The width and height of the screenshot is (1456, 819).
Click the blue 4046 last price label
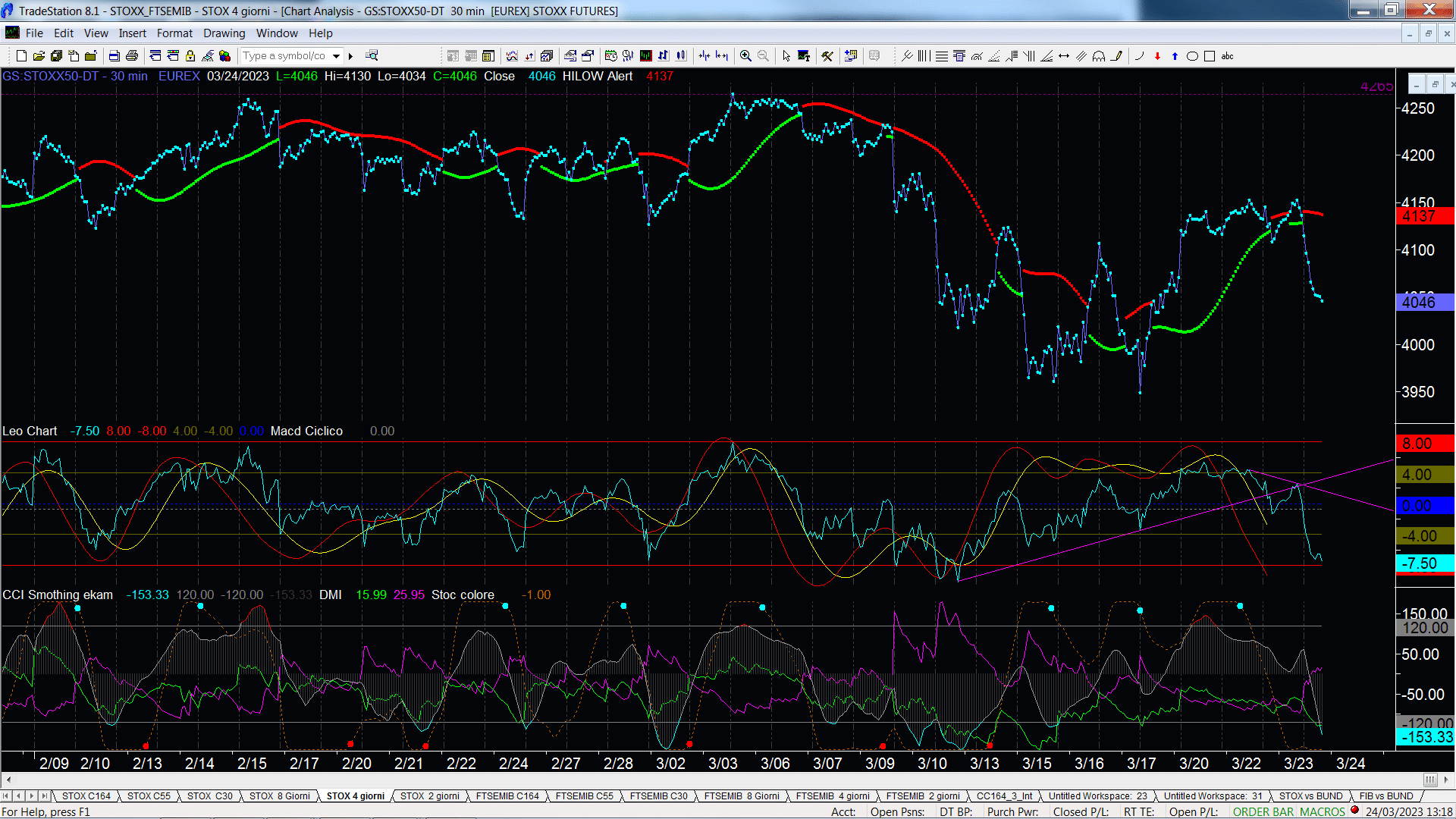coord(1424,303)
